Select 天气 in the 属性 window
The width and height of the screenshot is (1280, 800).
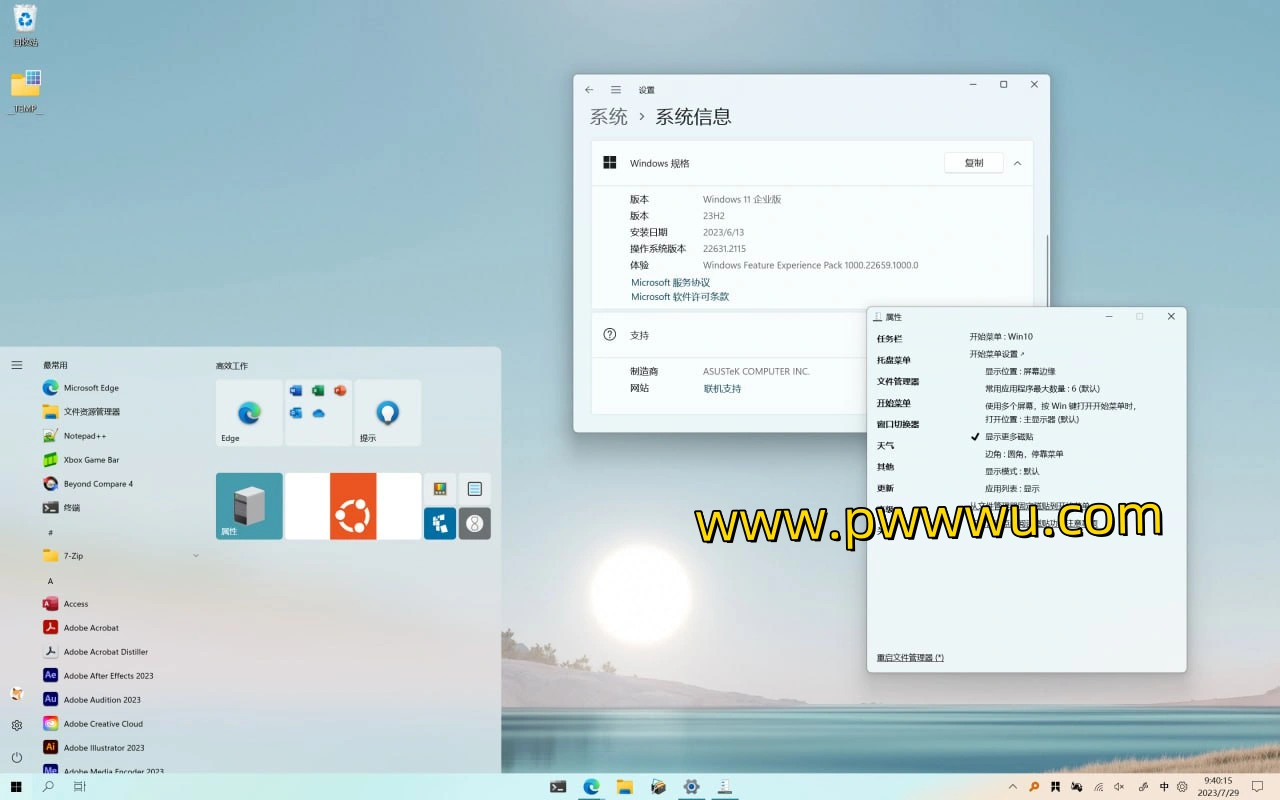point(886,446)
